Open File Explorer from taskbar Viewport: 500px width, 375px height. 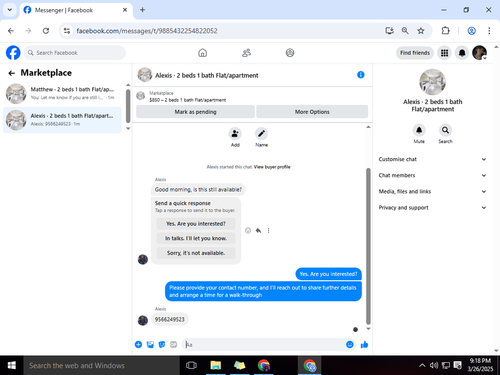coord(216,365)
